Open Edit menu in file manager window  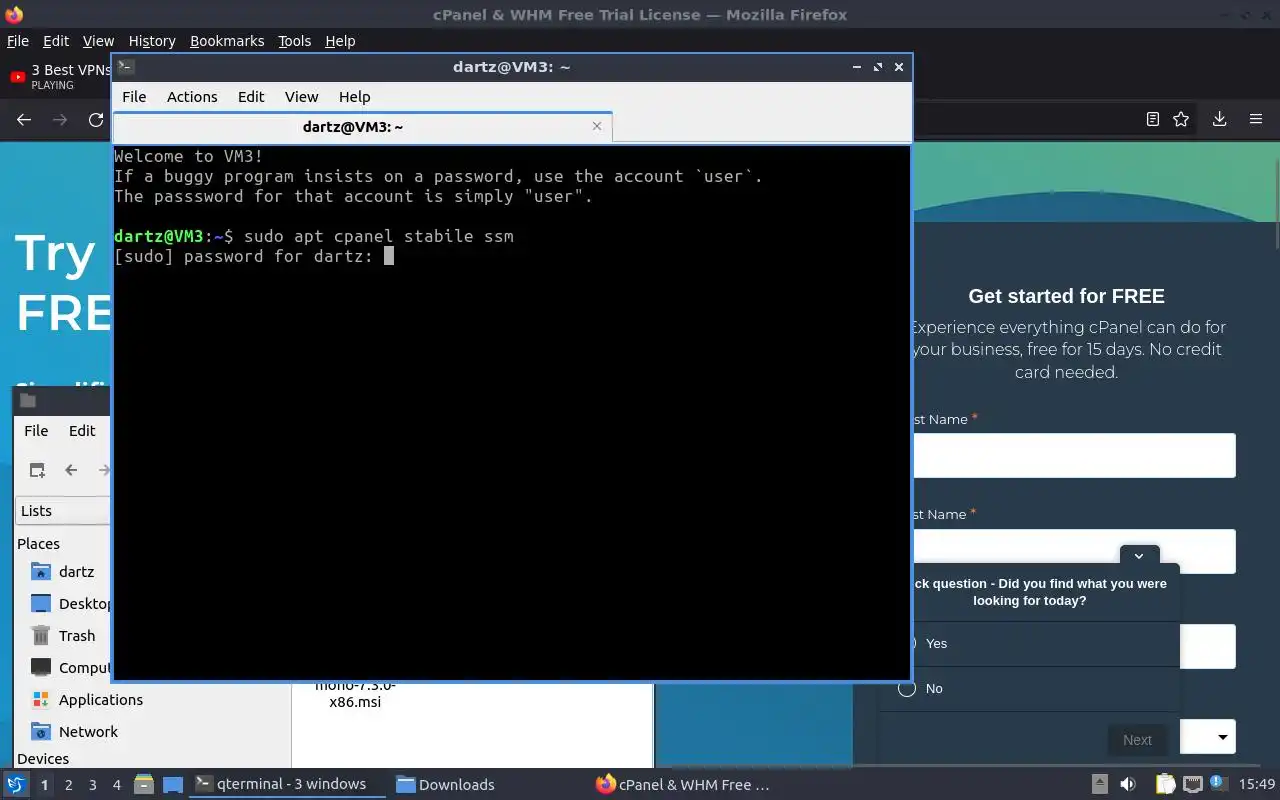(82, 430)
